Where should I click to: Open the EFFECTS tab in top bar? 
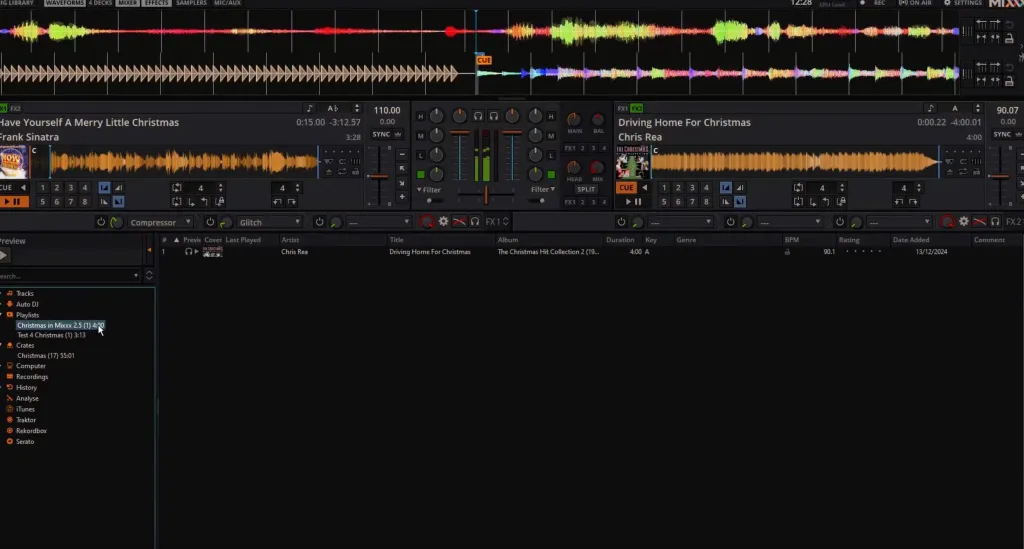[x=156, y=4]
